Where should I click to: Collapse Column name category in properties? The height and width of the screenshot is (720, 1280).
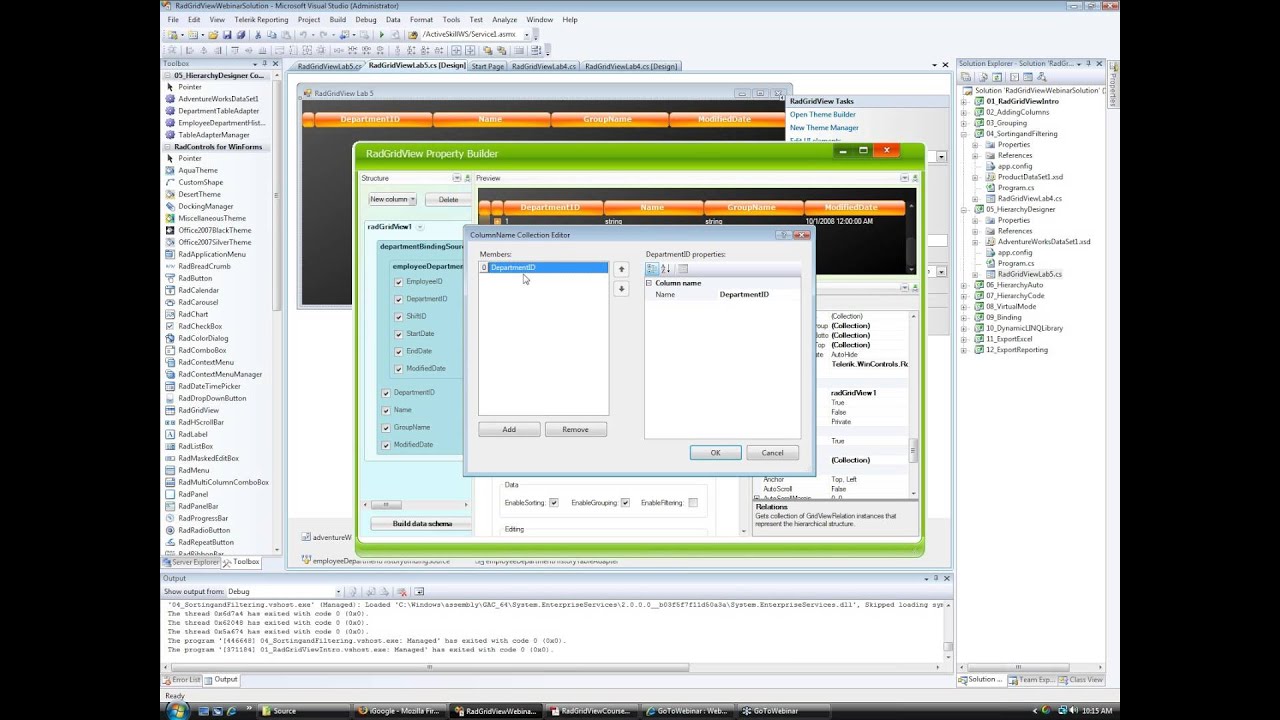pyautogui.click(x=649, y=283)
